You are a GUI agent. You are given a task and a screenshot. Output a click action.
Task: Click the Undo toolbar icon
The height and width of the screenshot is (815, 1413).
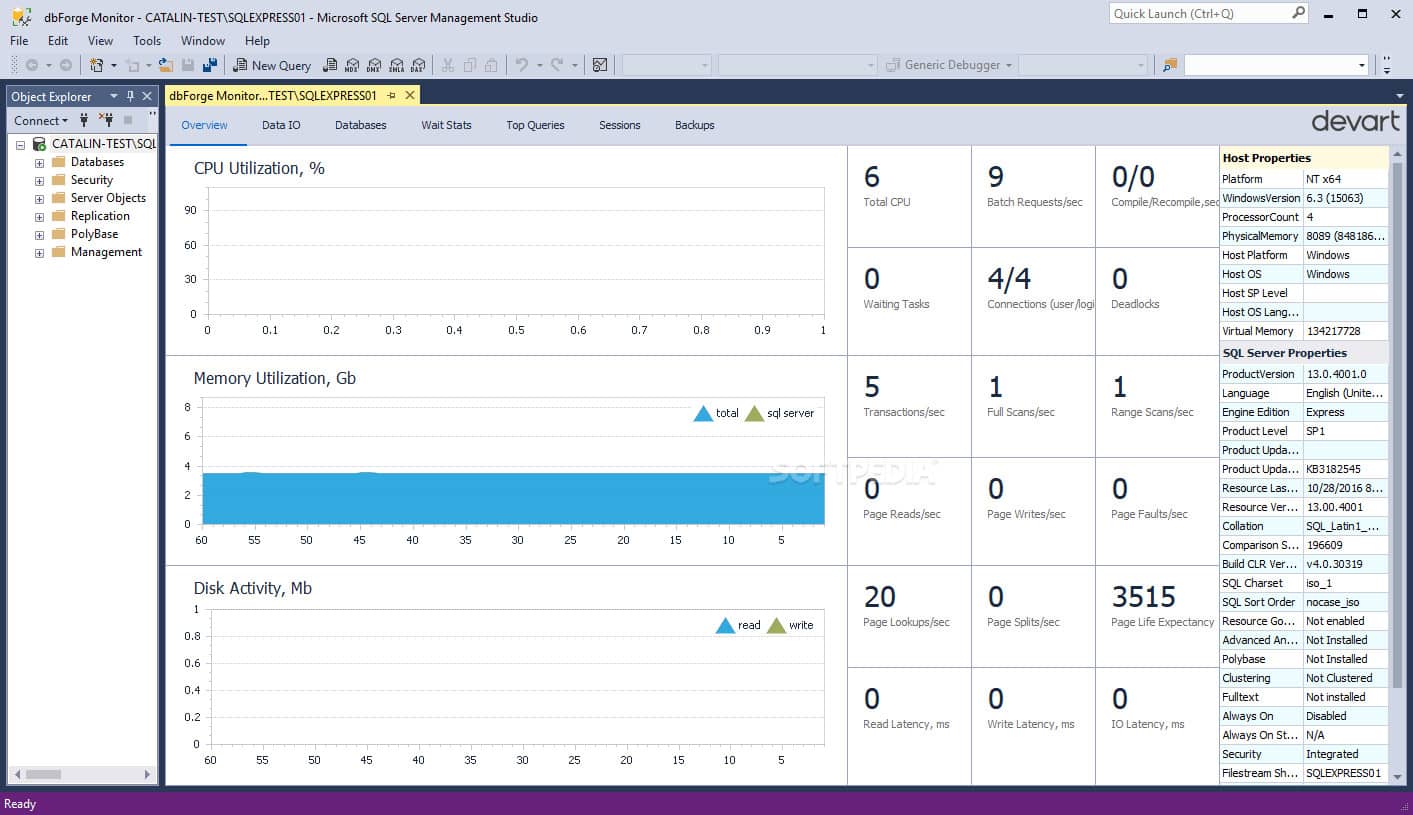click(x=520, y=65)
